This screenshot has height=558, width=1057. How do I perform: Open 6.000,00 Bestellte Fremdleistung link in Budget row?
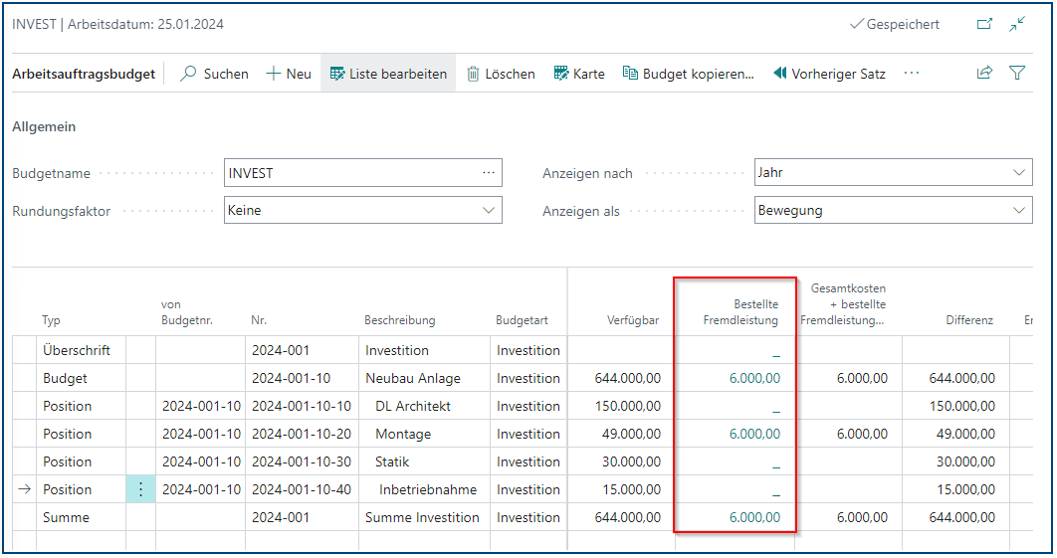click(754, 378)
